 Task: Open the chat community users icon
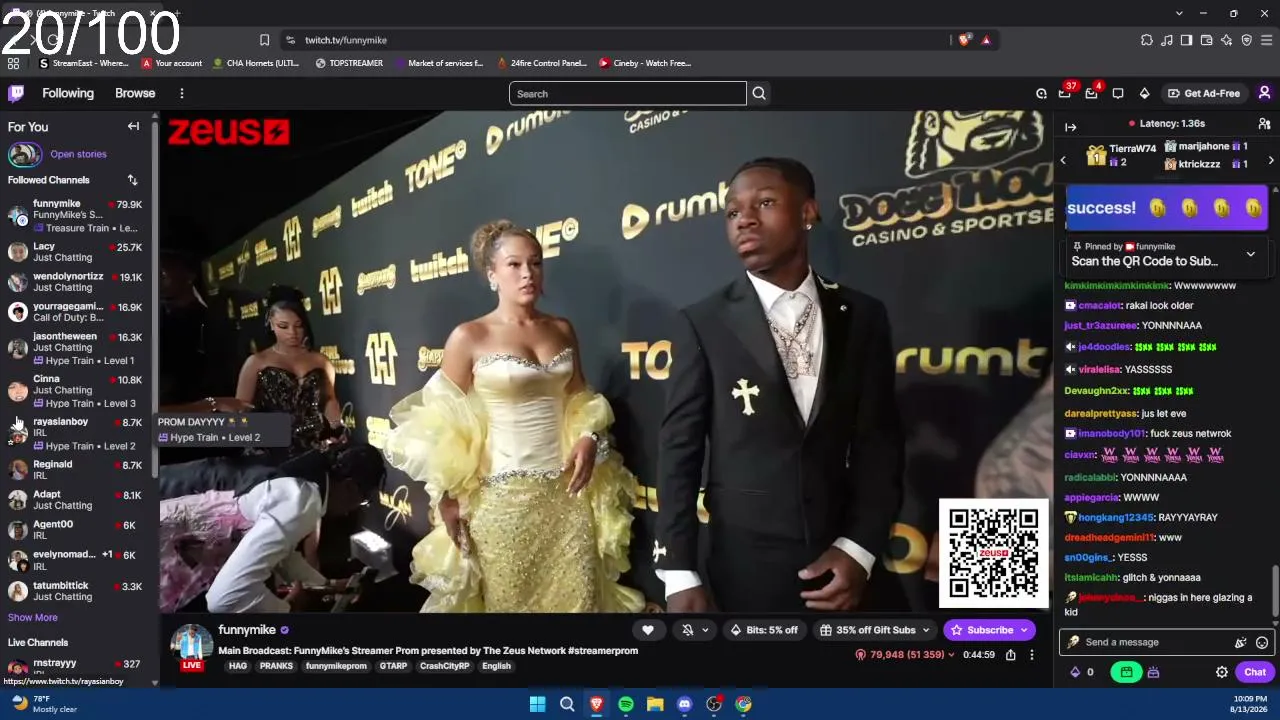pos(1264,124)
